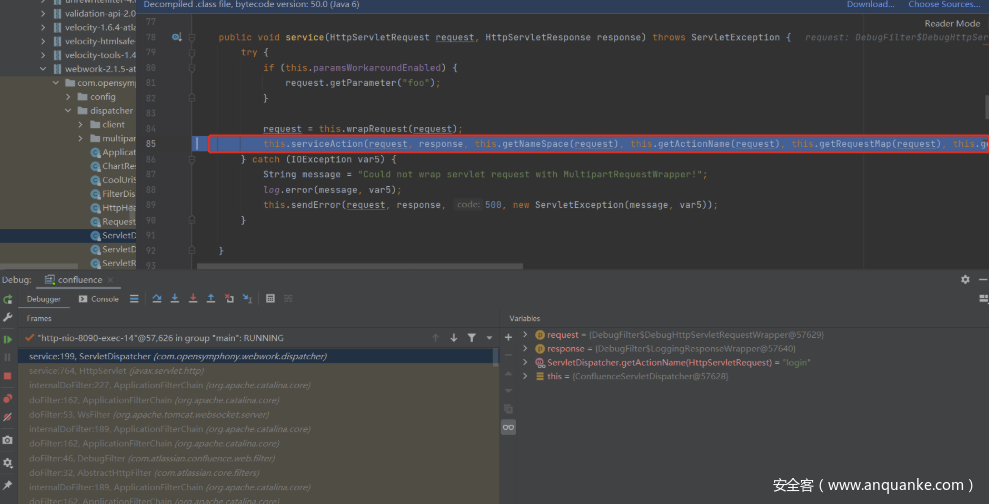989x504 pixels.
Task: Expand the request variable node
Action: pyautogui.click(x=525, y=335)
